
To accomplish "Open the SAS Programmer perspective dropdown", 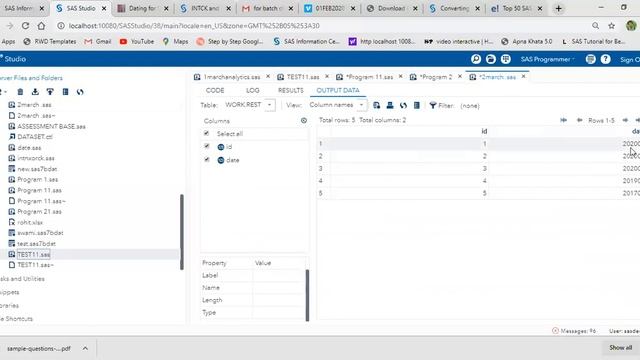I will [x=547, y=59].
